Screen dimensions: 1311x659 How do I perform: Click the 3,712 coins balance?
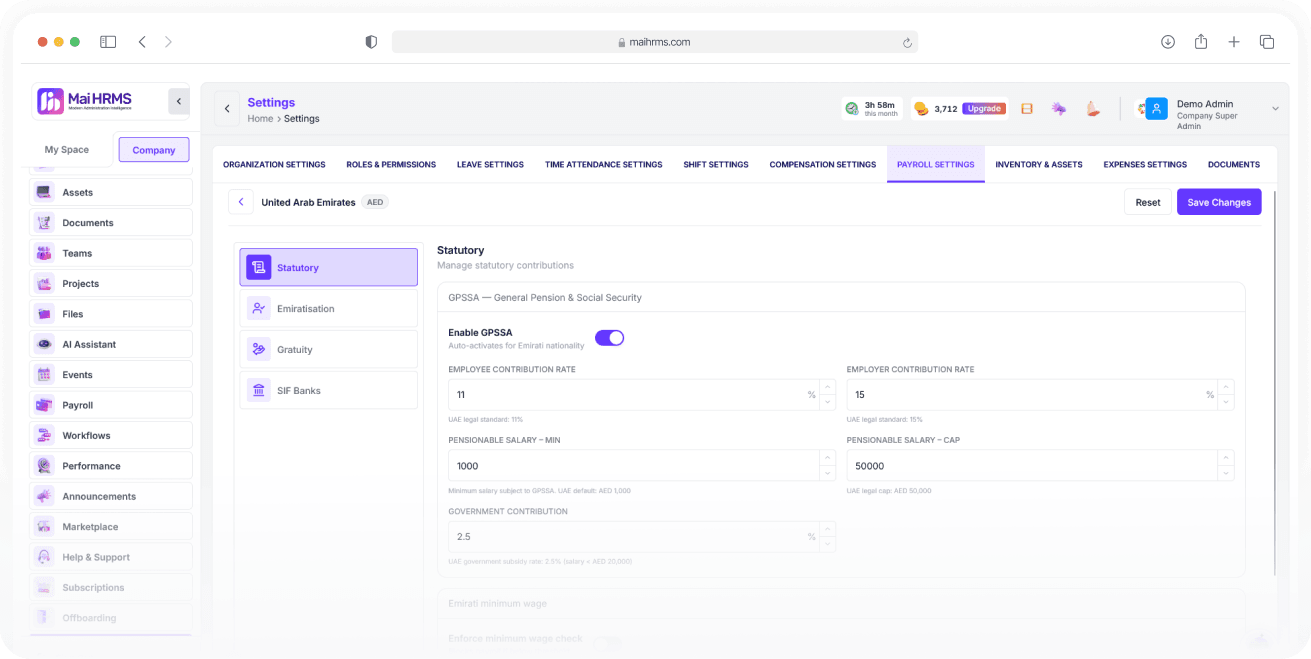tap(936, 109)
